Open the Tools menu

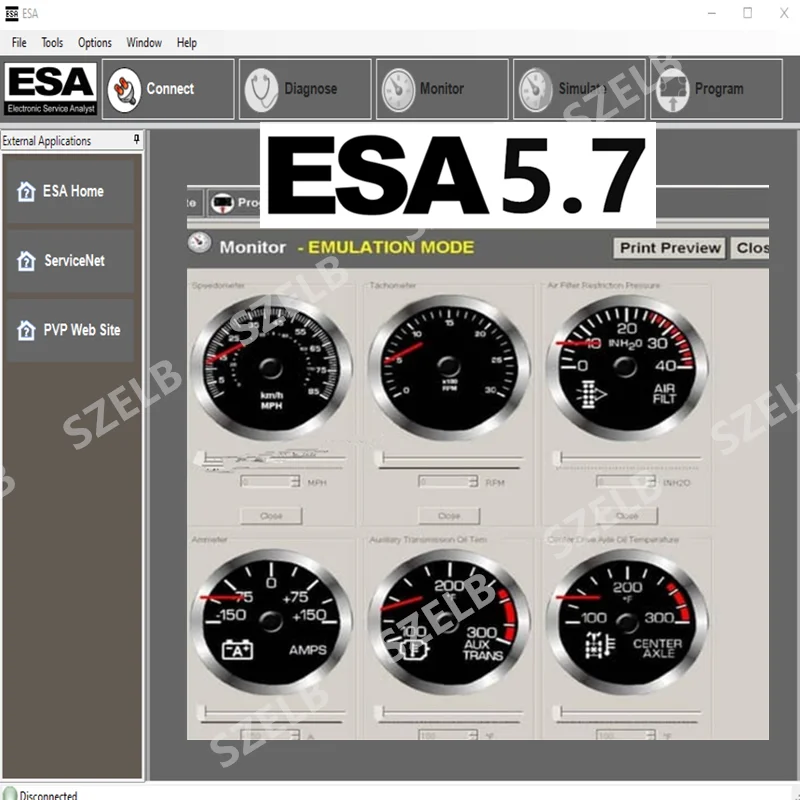[52, 43]
